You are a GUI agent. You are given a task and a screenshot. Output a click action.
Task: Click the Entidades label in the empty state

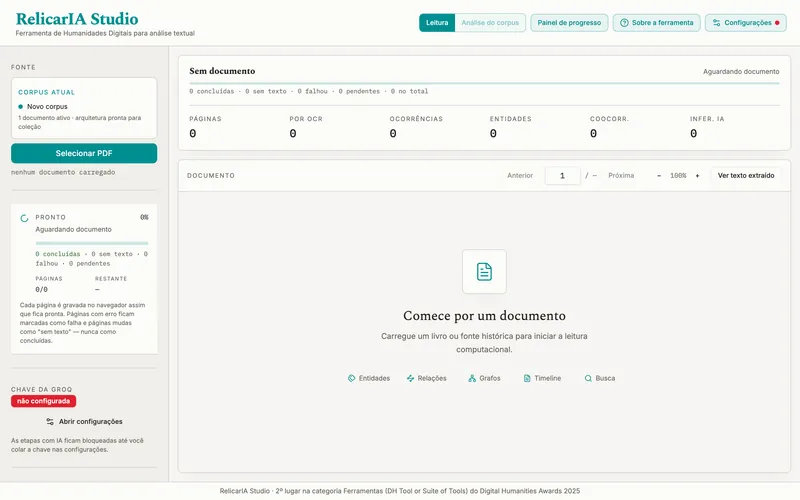click(374, 378)
